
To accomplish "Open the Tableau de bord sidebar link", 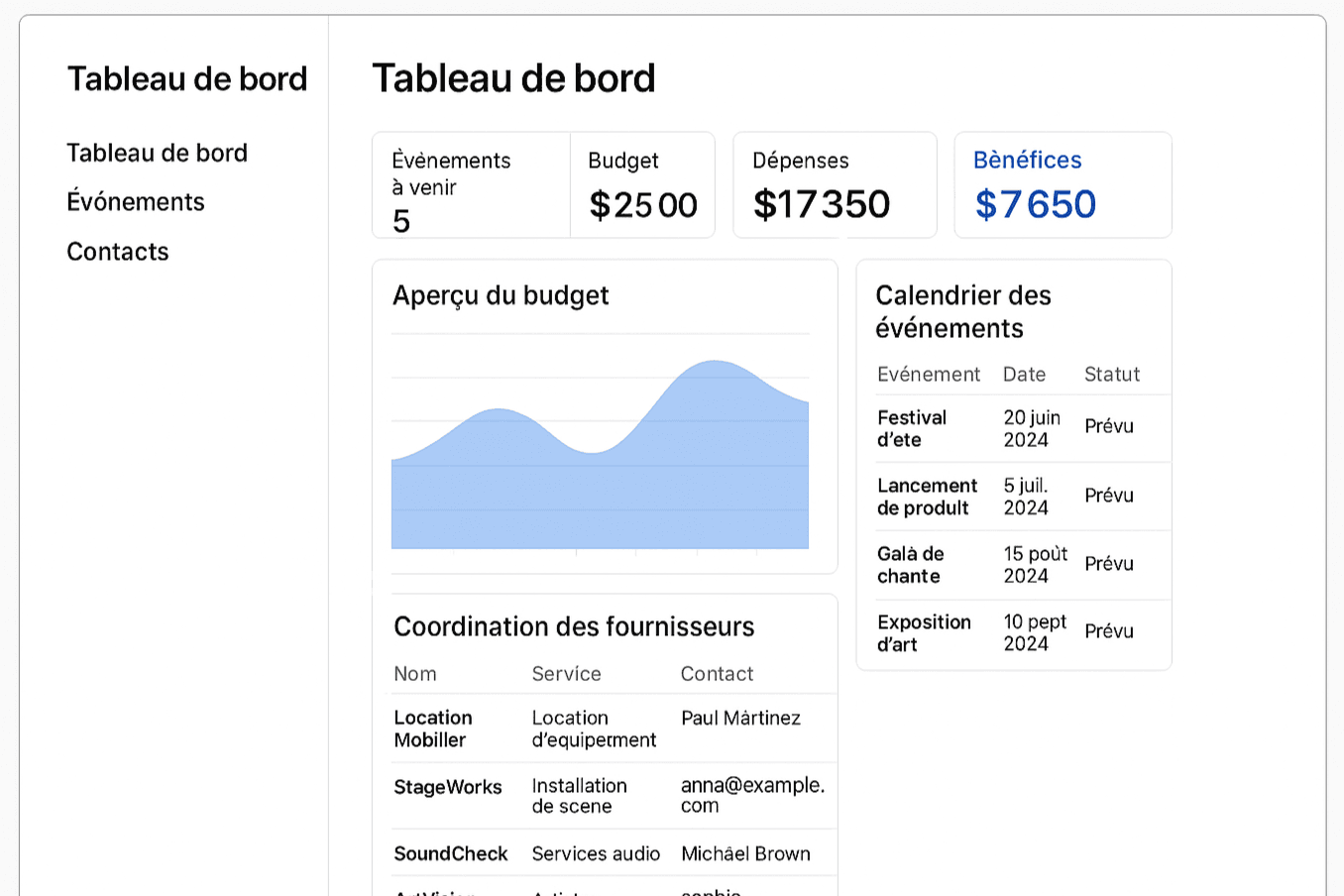I will pos(157,153).
